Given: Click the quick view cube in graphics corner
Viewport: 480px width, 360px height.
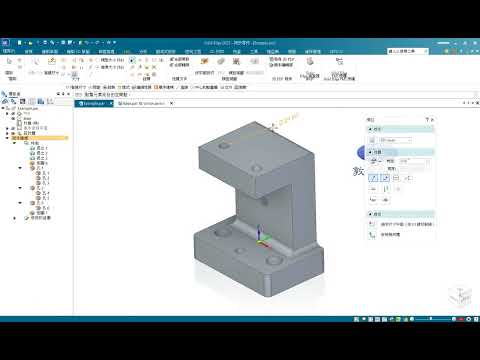Looking at the screenshot, I should (x=460, y=296).
